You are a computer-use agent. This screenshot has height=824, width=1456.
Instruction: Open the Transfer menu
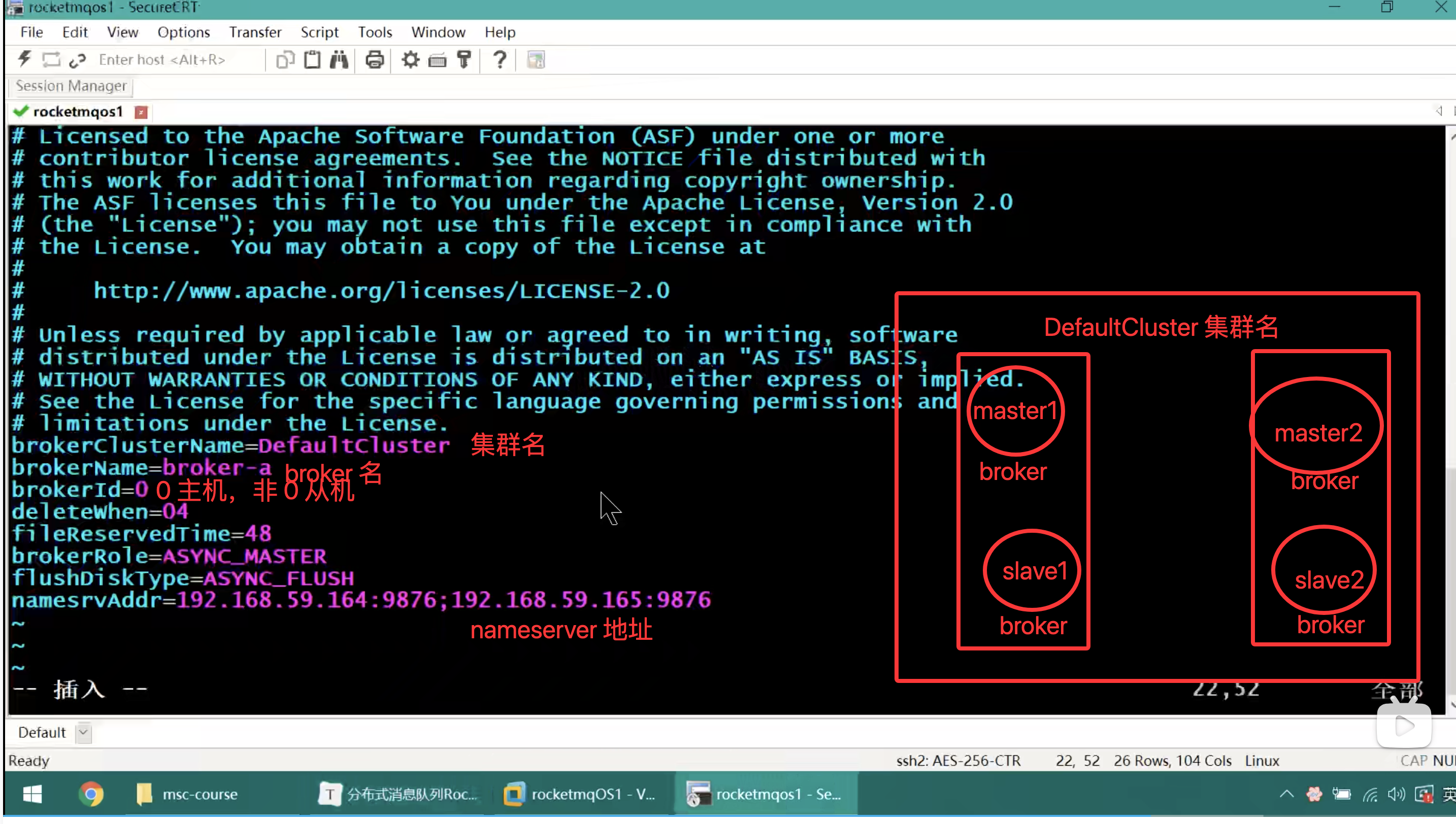[x=255, y=32]
